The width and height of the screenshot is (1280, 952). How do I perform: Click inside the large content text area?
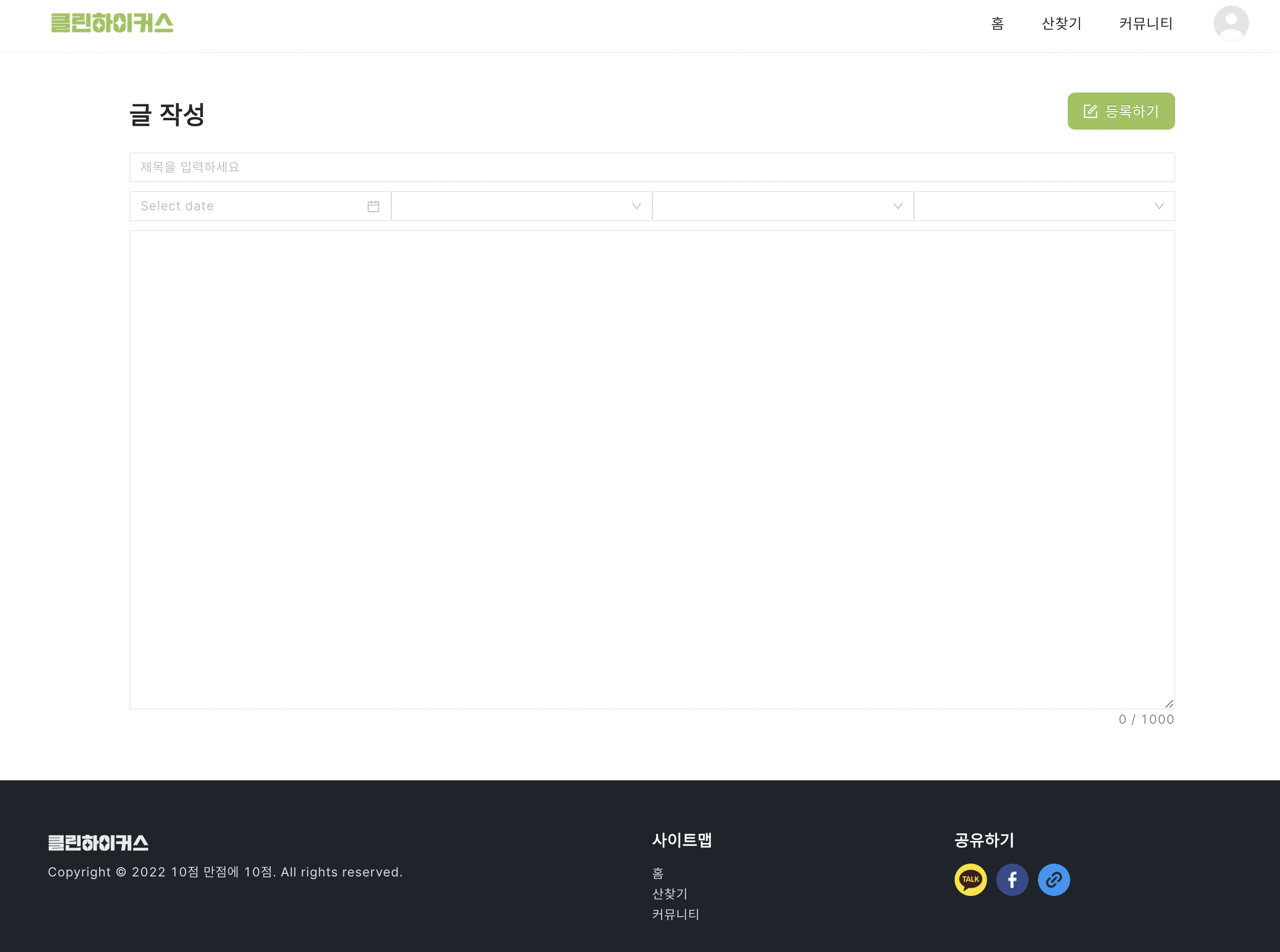[x=651, y=469]
